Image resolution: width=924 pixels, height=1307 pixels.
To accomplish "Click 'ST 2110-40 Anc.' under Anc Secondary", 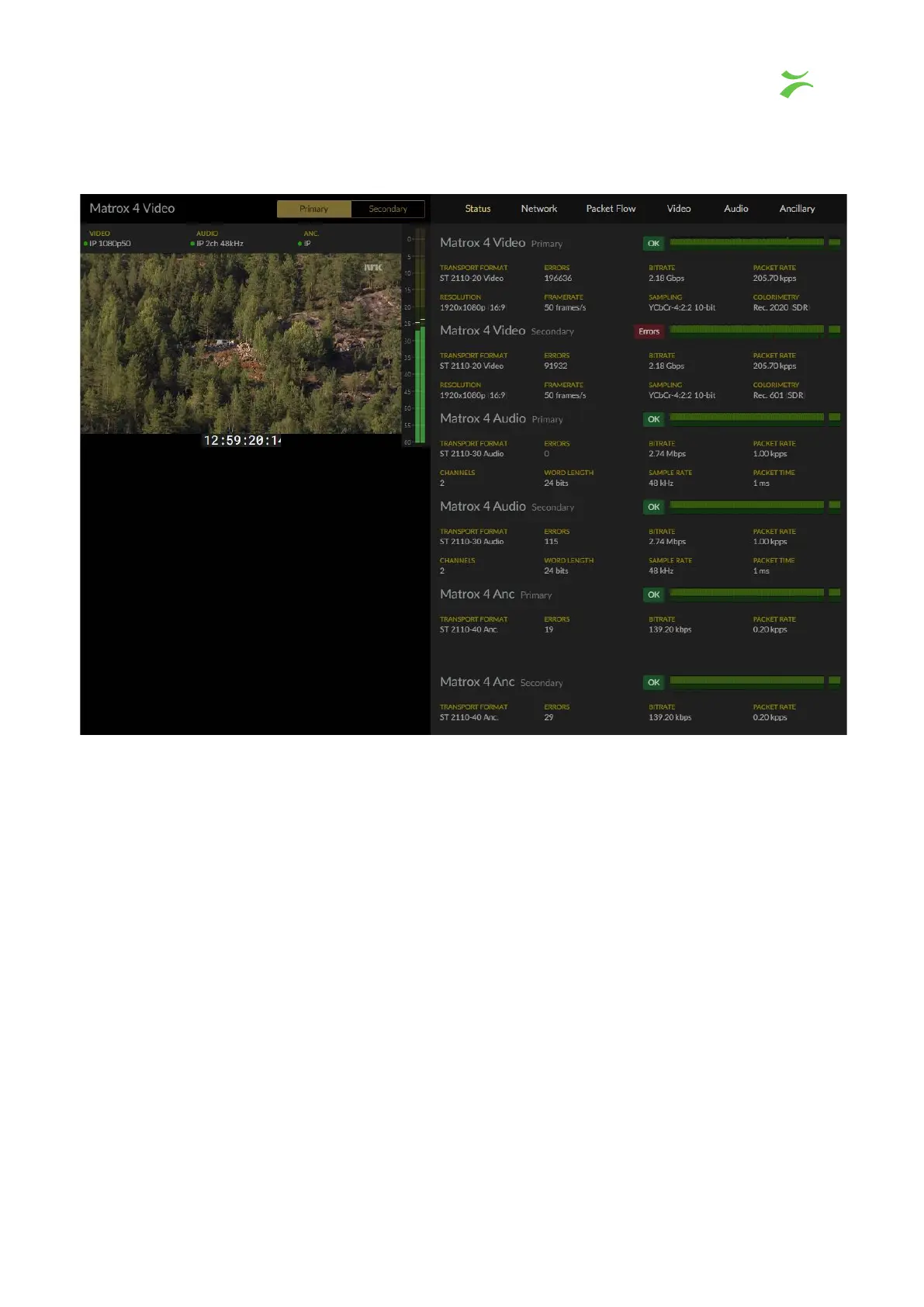I will tap(469, 717).
